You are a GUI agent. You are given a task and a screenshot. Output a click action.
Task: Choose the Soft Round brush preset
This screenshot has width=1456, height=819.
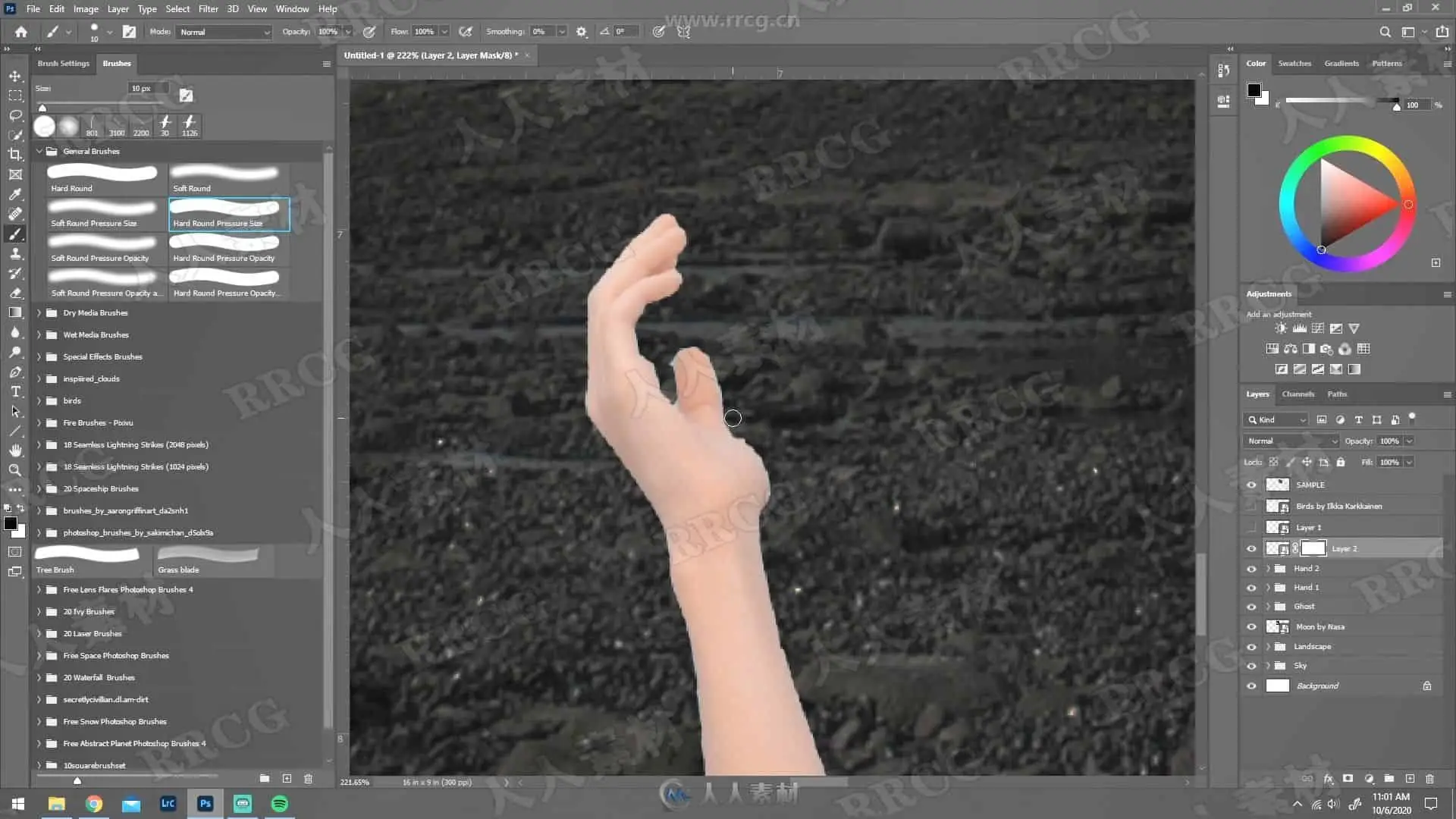pyautogui.click(x=228, y=179)
